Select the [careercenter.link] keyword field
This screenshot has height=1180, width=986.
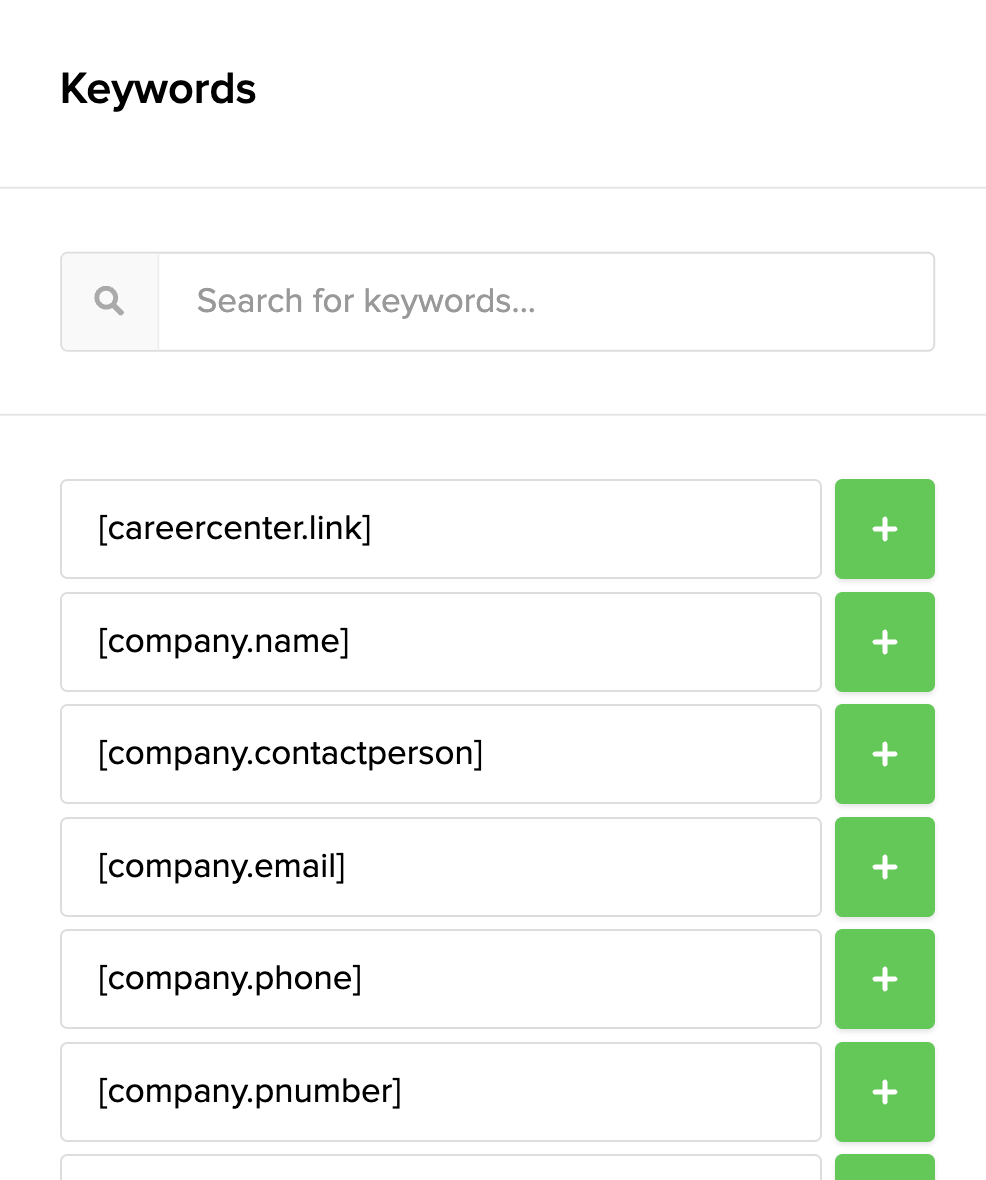[x=440, y=529]
